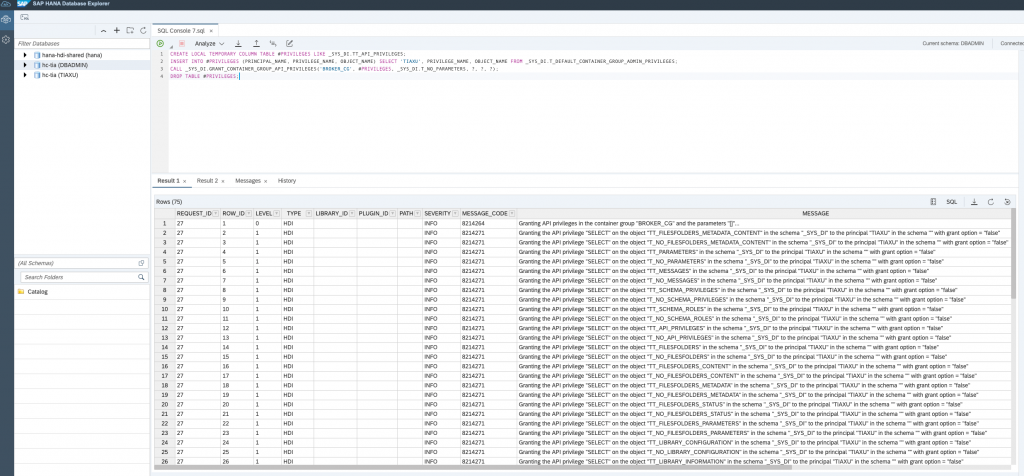Open the LIBRARY_ID column filter dropdown
This screenshot has width=1024, height=476.
pos(352,214)
